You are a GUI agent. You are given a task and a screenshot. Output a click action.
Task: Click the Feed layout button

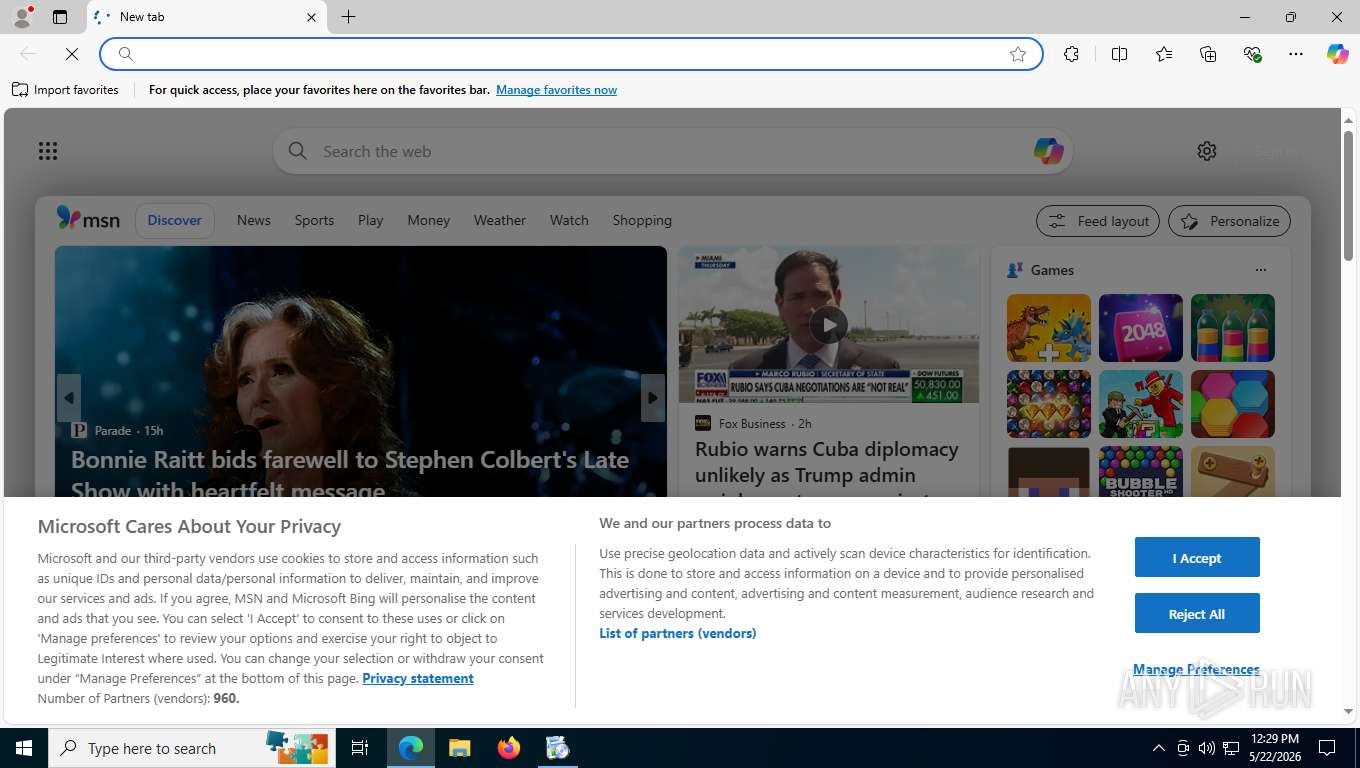tap(1098, 221)
